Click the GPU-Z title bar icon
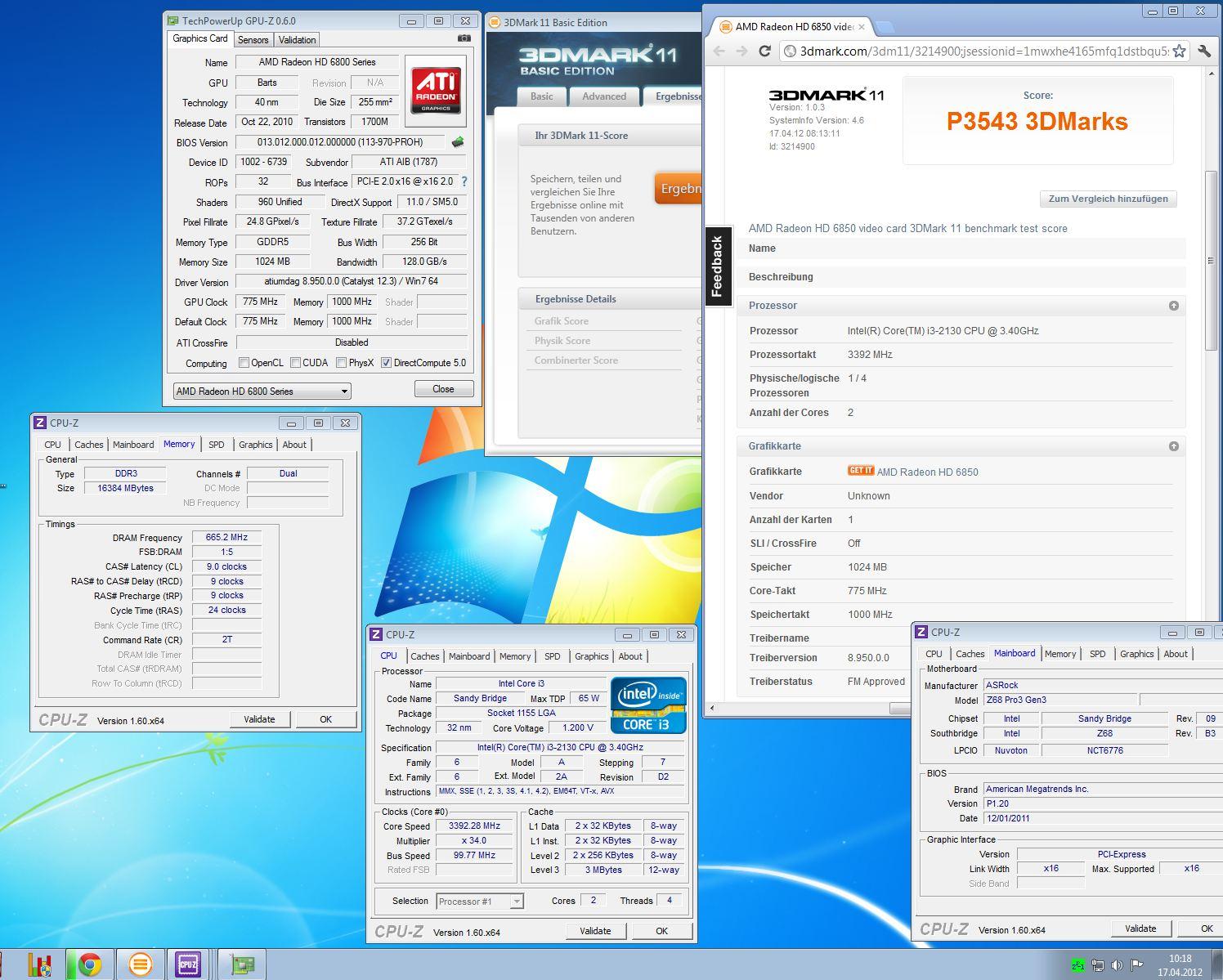 tap(172, 20)
